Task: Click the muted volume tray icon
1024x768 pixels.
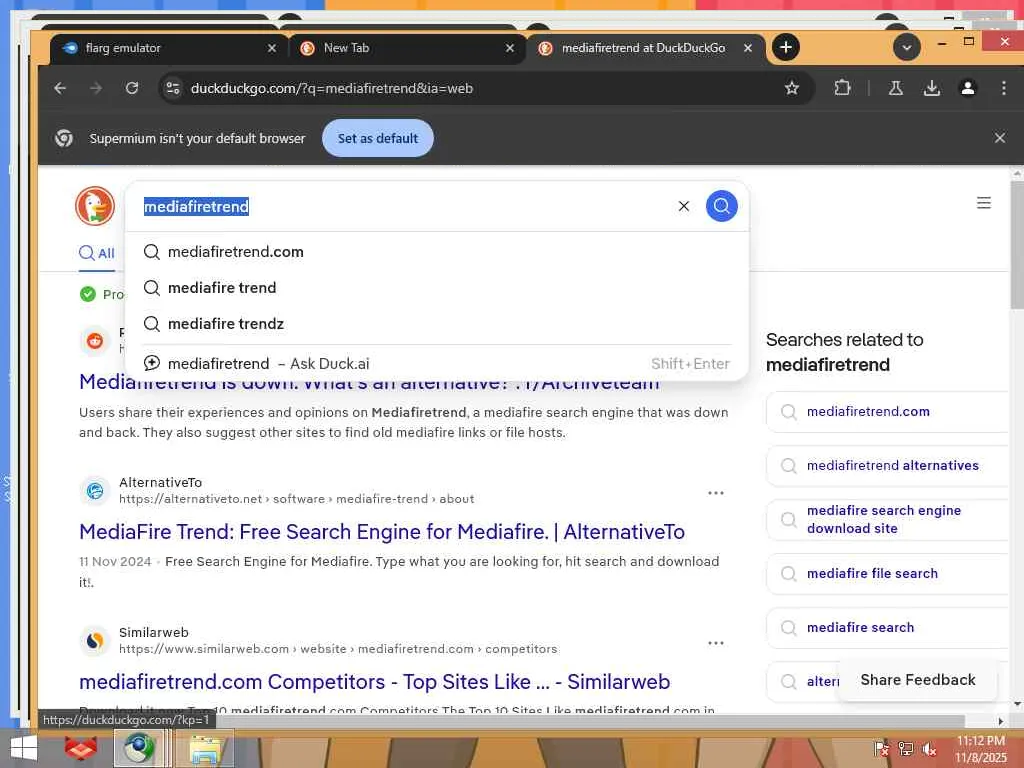Action: [x=929, y=749]
